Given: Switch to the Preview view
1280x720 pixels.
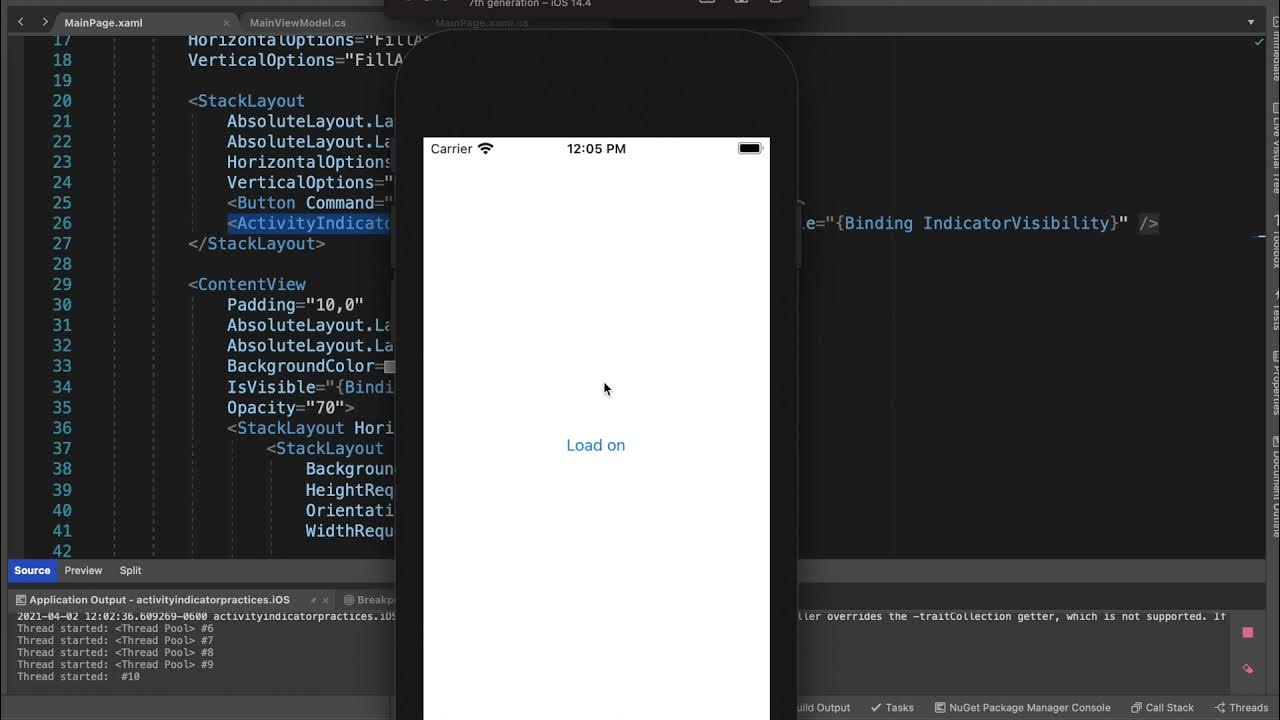Looking at the screenshot, I should [83, 570].
